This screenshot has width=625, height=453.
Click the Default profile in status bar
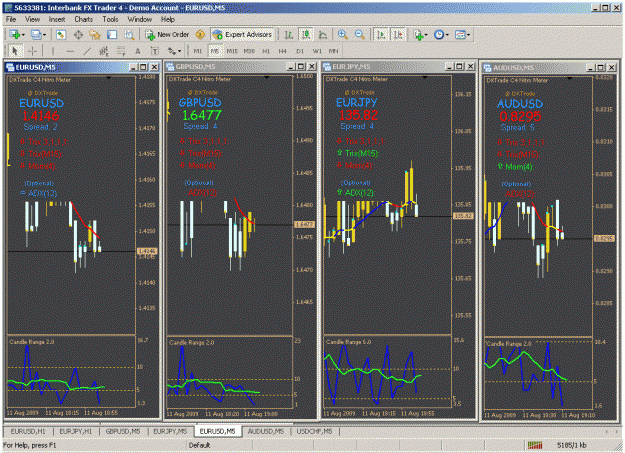199,445
